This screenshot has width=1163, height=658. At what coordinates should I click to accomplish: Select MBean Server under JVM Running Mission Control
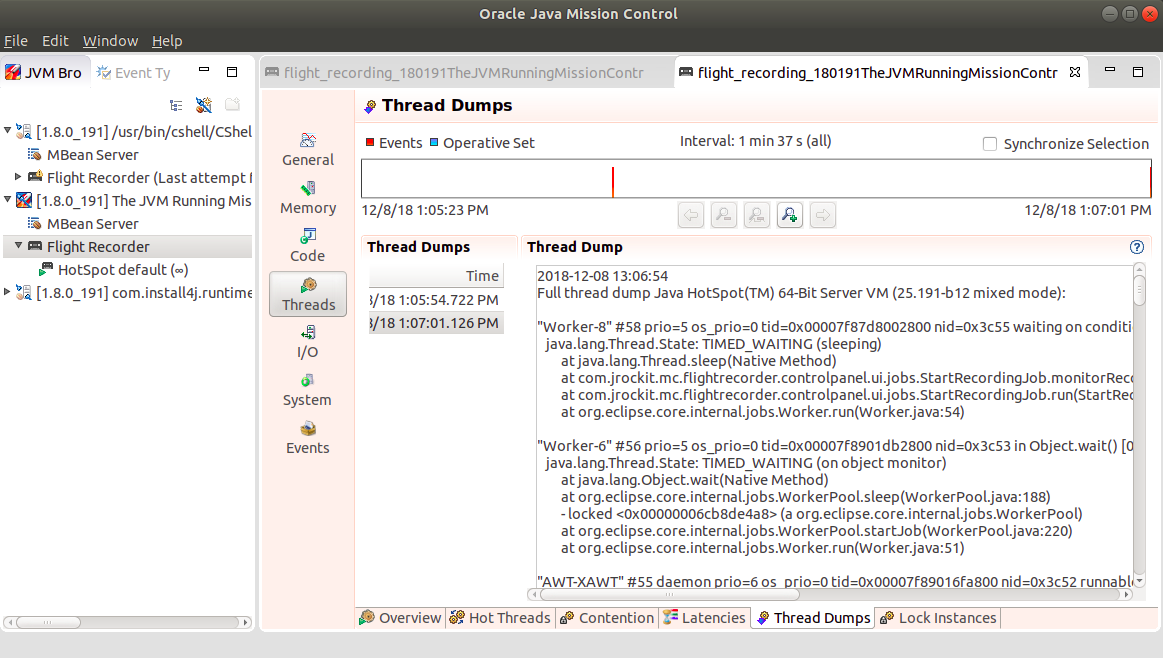click(x=93, y=223)
